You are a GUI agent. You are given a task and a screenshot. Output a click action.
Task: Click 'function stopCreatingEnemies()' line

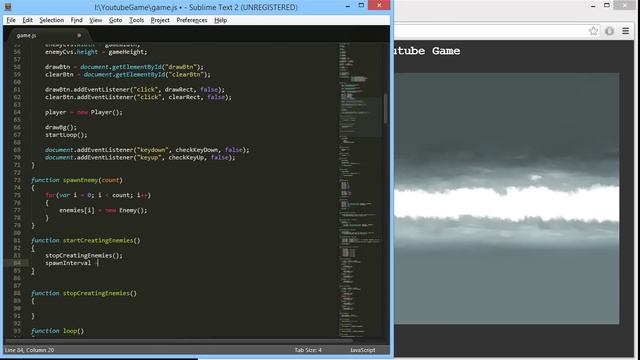pos(84,293)
